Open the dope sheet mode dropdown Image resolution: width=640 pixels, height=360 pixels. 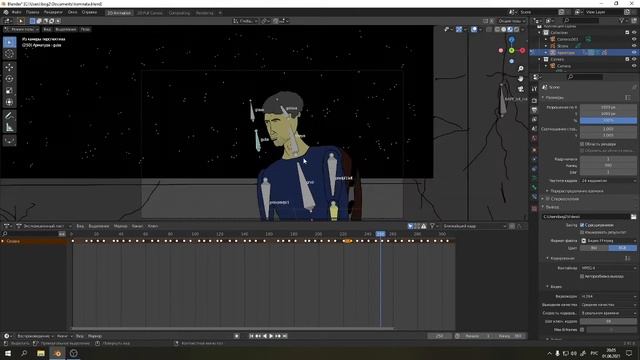(44, 226)
